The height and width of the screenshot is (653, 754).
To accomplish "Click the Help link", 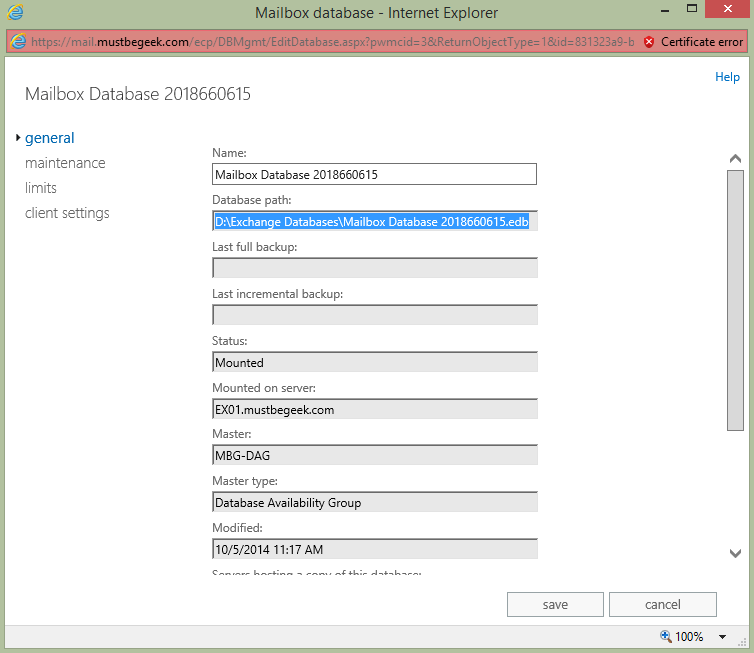I will click(x=727, y=77).
